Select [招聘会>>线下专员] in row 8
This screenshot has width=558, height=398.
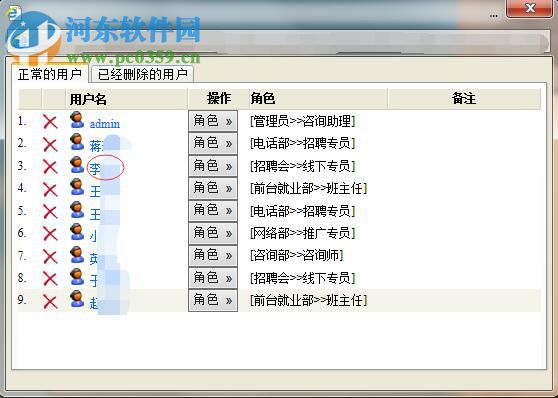point(303,278)
